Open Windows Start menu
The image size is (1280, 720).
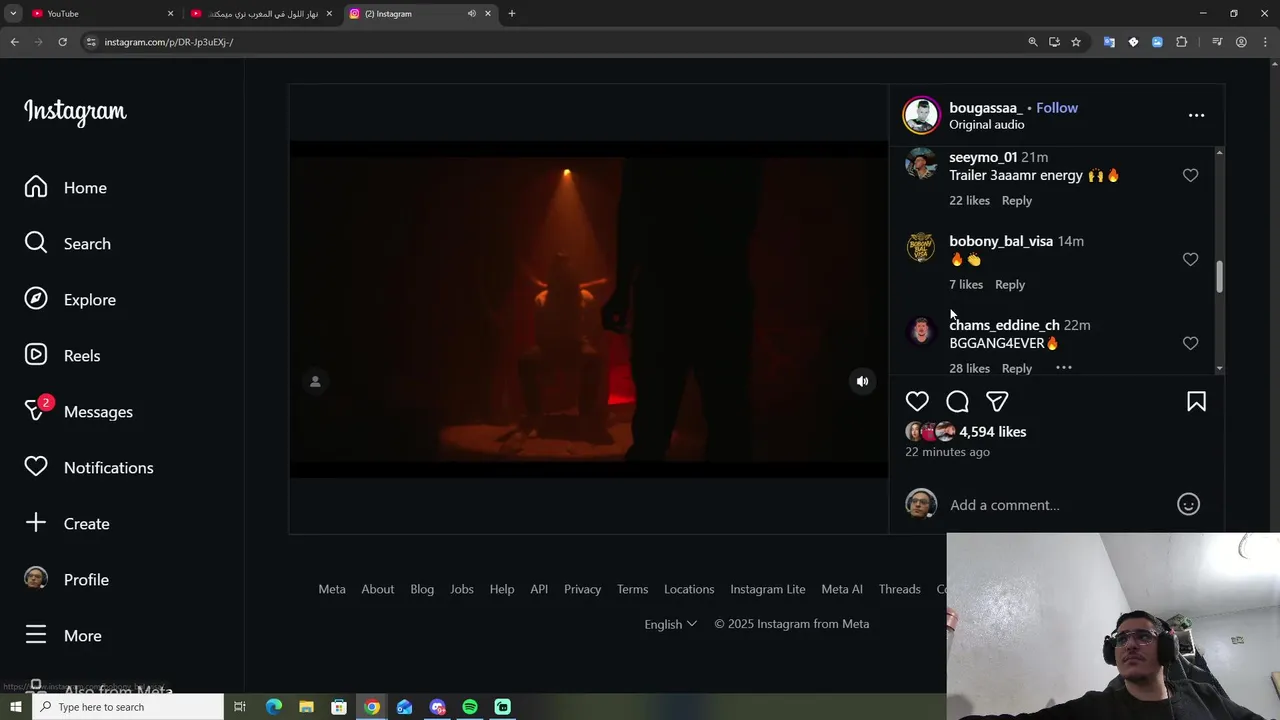click(15, 707)
